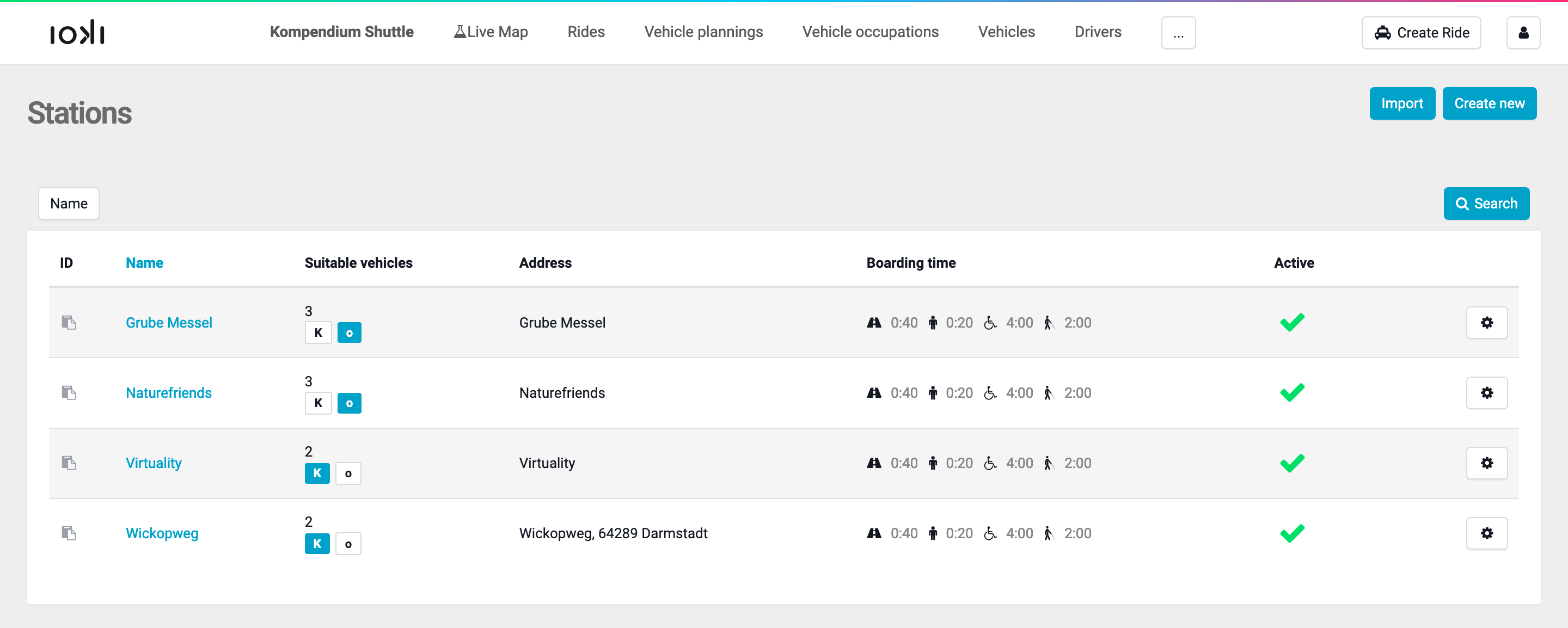Open gear settings for Naturefriends
This screenshot has width=1568, height=628.
(x=1486, y=392)
